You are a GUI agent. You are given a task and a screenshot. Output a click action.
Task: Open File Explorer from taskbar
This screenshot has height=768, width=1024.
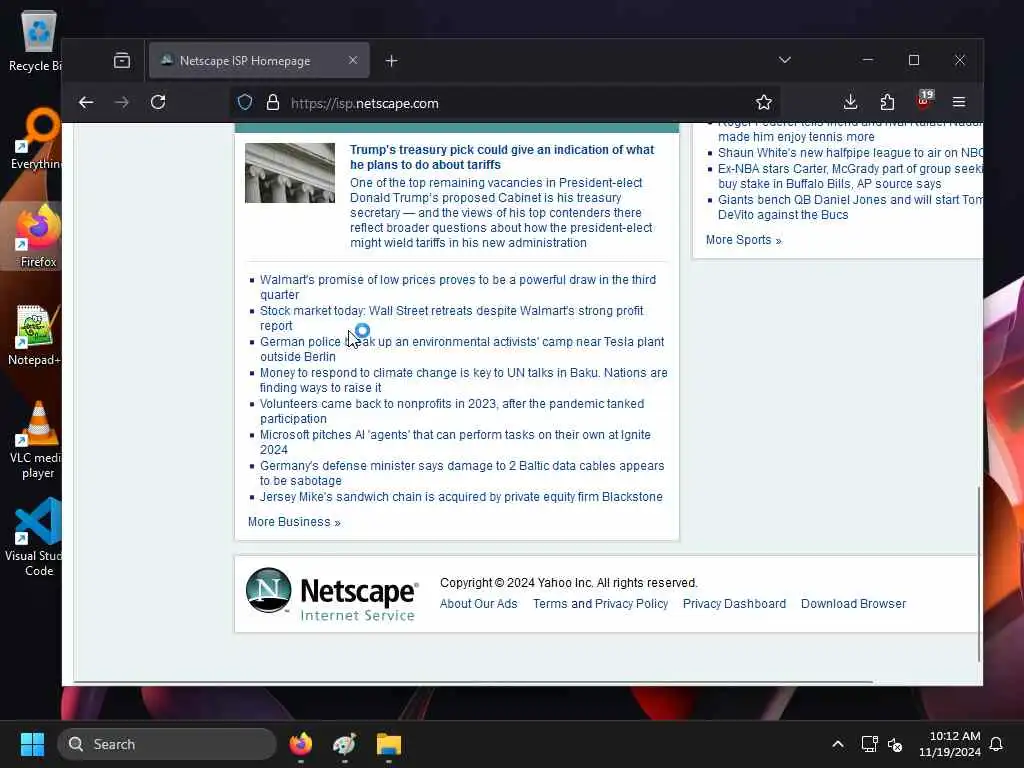(389, 744)
